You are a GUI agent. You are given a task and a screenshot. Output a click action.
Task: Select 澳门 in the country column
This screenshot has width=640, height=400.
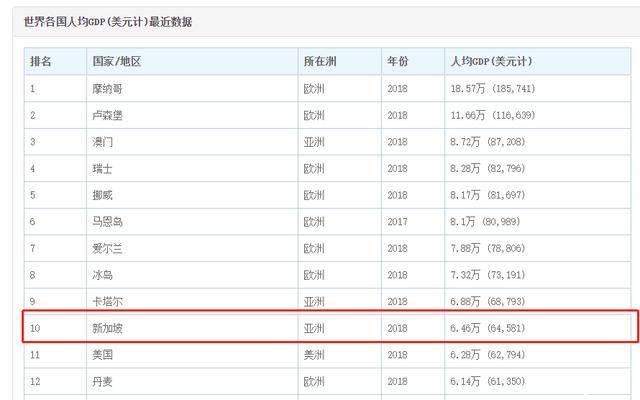103,142
